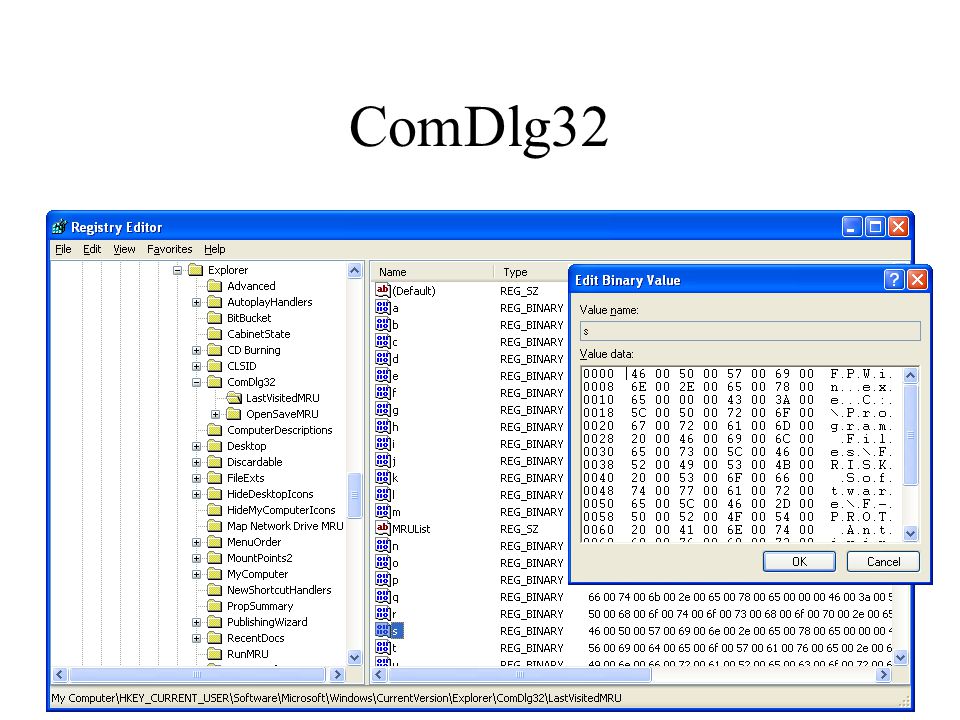Viewport: 960px width, 720px height.
Task: Expand the Desktop key
Action: coord(197,446)
